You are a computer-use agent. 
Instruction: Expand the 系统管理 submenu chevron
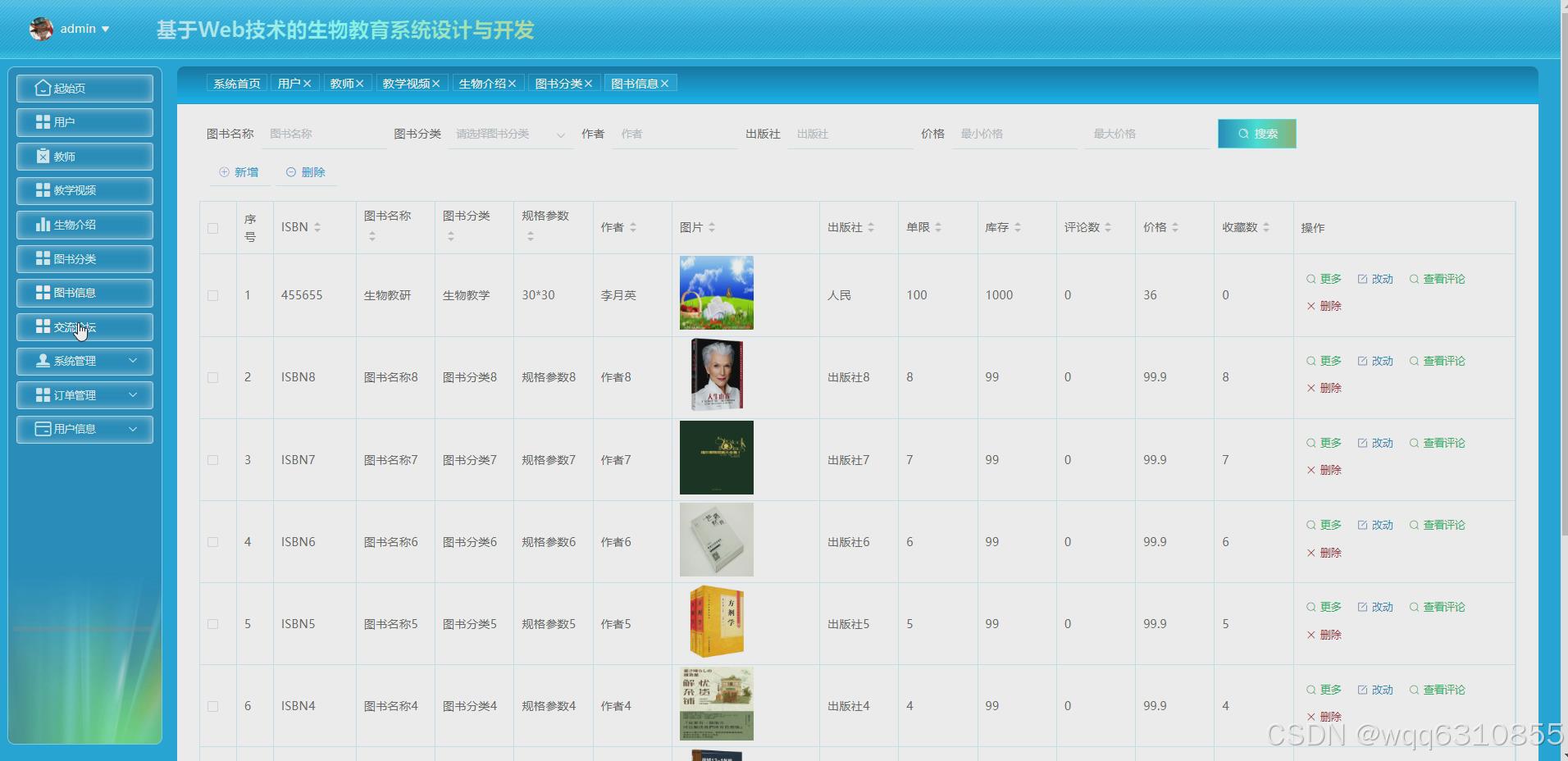(x=133, y=361)
